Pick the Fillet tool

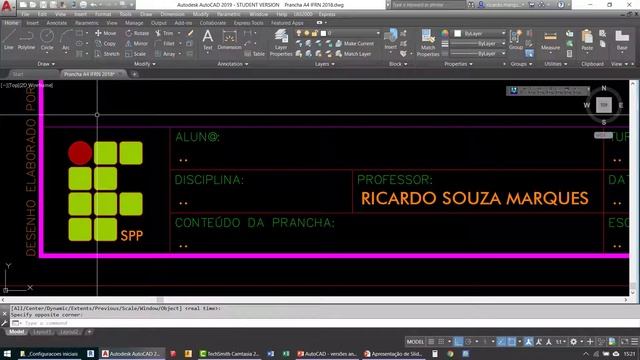165,43
